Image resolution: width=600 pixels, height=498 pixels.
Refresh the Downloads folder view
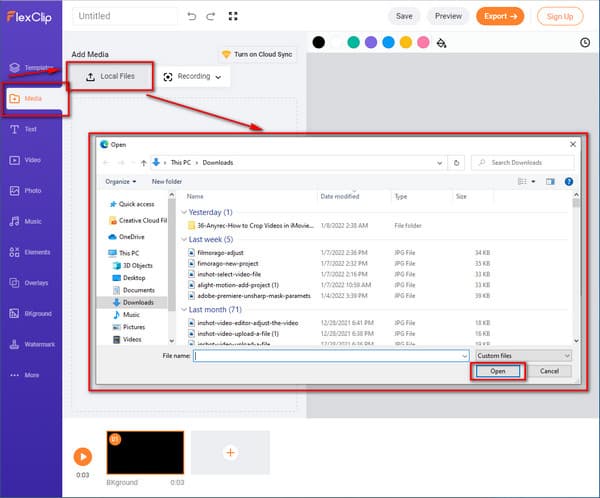(x=456, y=163)
